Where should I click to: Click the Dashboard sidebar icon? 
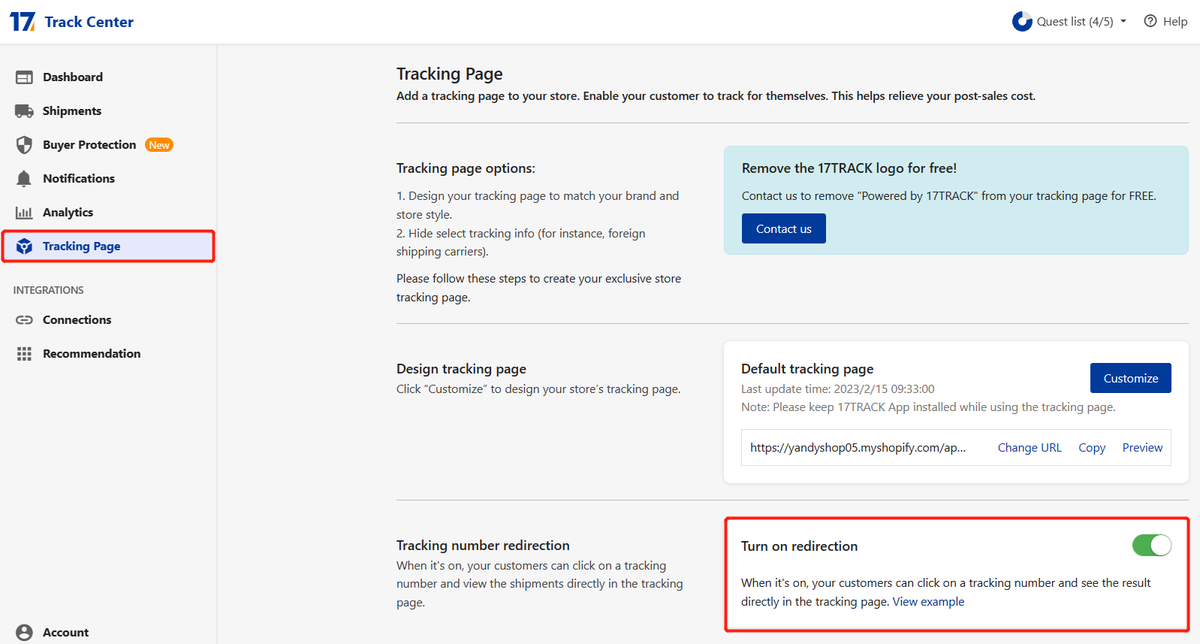[24, 77]
